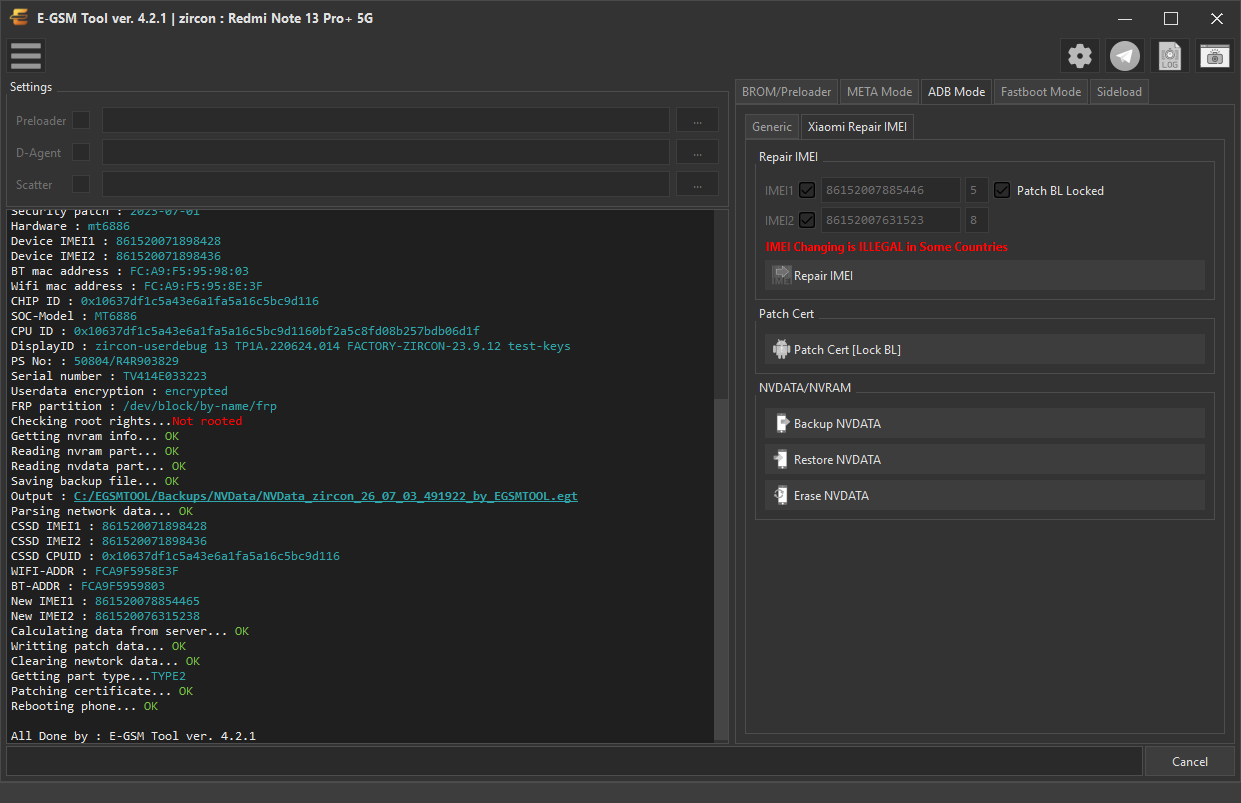Toggle the Patch BL Locked checkbox

[x=1002, y=190]
